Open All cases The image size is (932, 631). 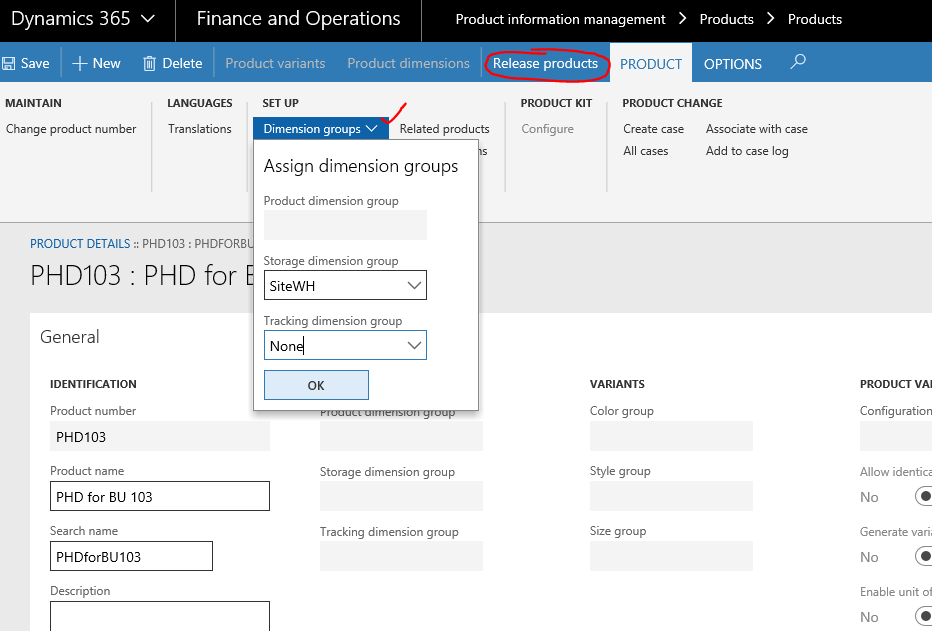click(x=646, y=151)
